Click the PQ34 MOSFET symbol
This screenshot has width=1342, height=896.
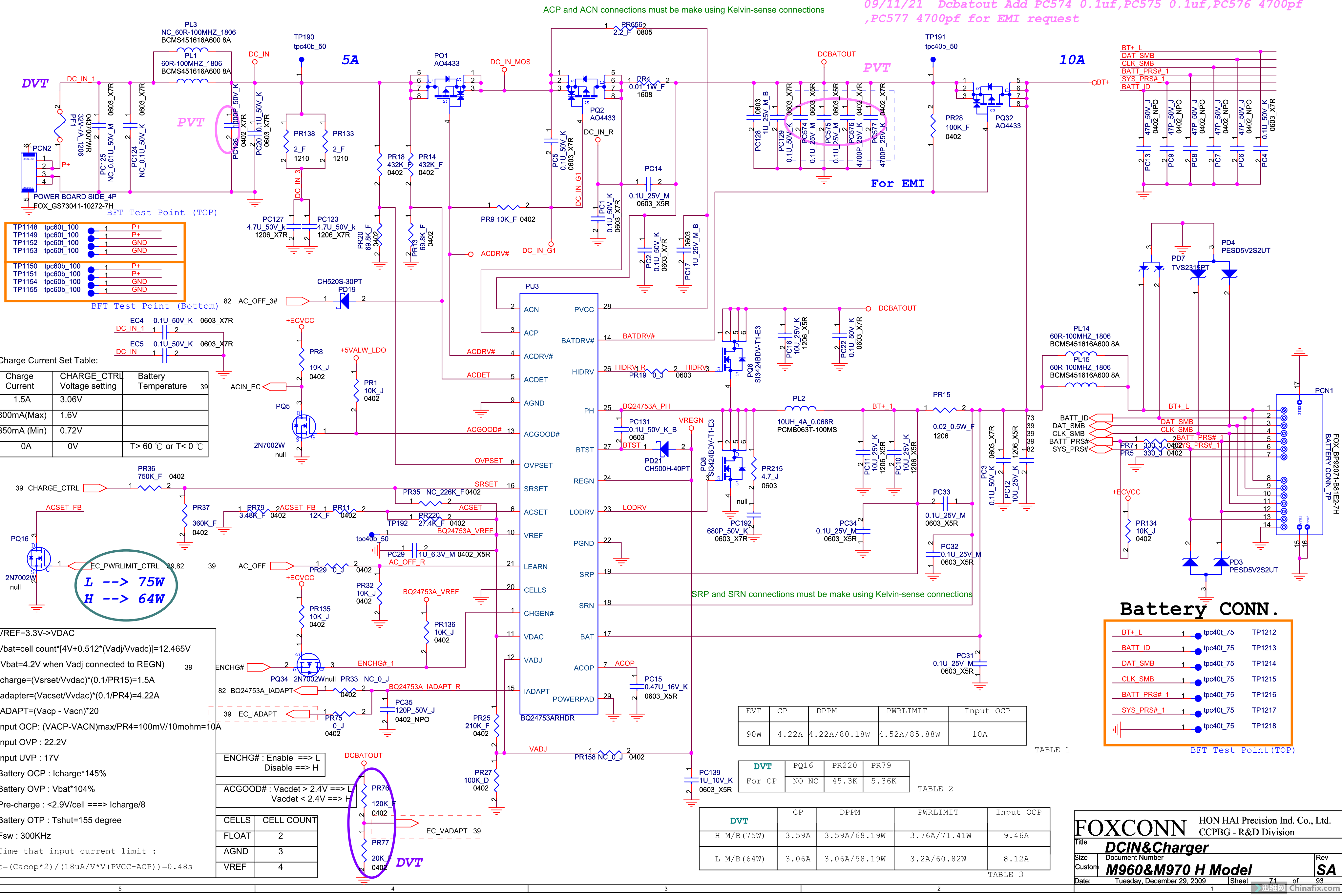[x=309, y=664]
